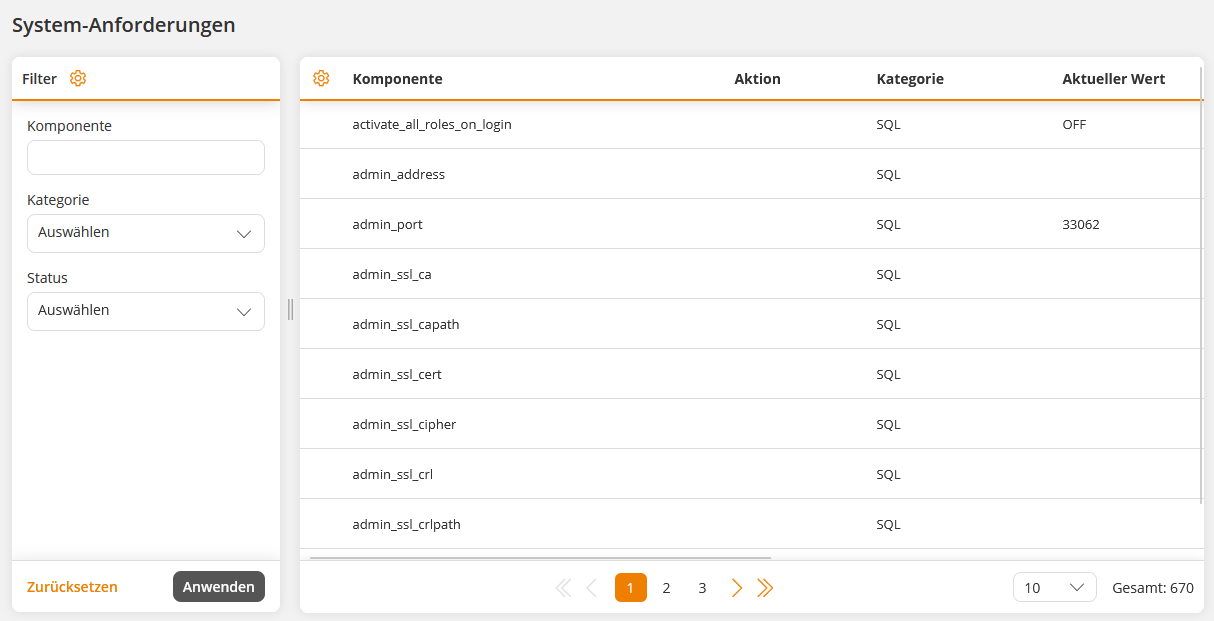Jump to the last page

point(765,588)
